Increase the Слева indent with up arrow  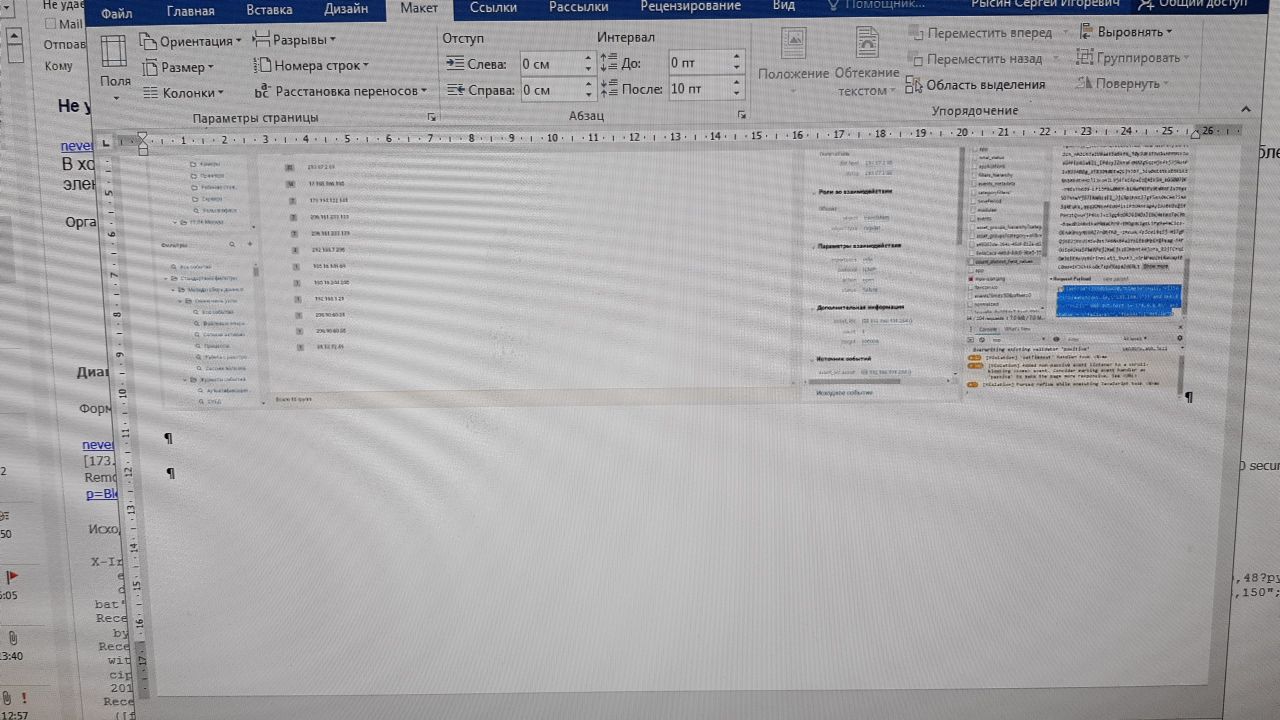click(588, 58)
